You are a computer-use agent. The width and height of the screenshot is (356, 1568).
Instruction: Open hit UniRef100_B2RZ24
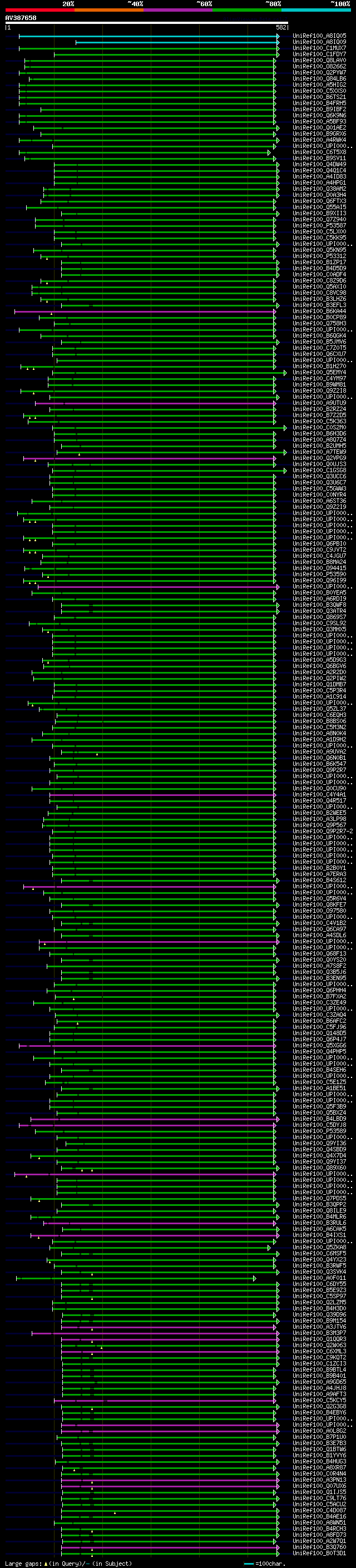319,409
